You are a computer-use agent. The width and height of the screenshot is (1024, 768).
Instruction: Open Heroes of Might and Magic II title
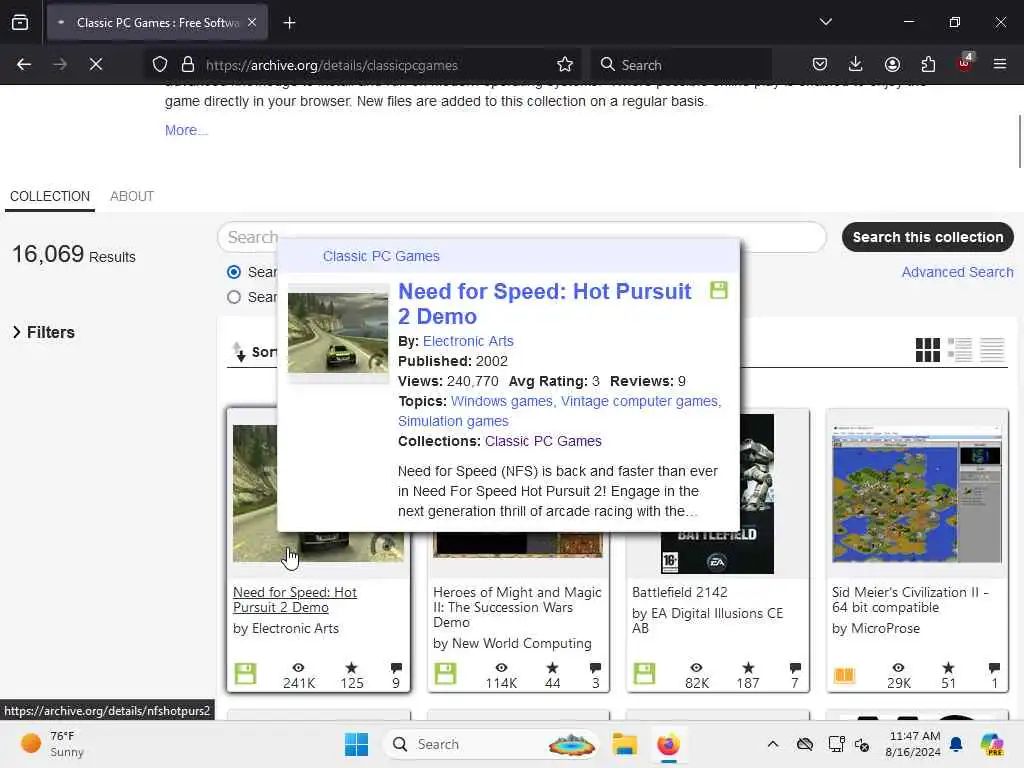tap(517, 607)
